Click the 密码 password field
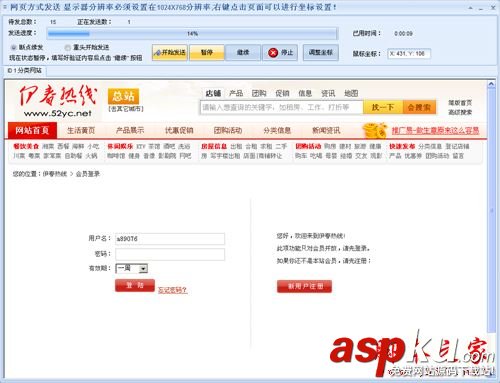Screen dimensions: 500x383 [x=170, y=255]
